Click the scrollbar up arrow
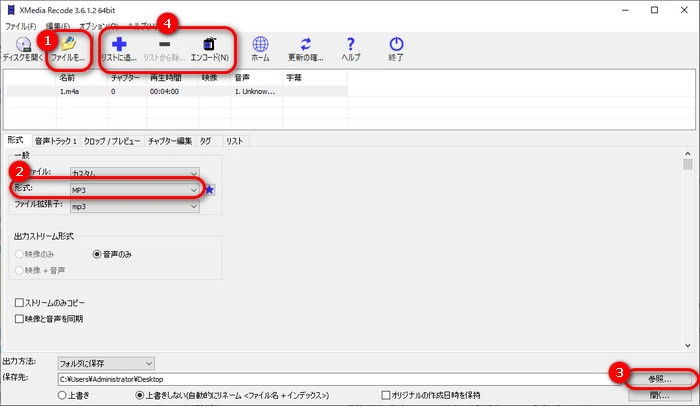700x407 pixels. click(x=688, y=154)
